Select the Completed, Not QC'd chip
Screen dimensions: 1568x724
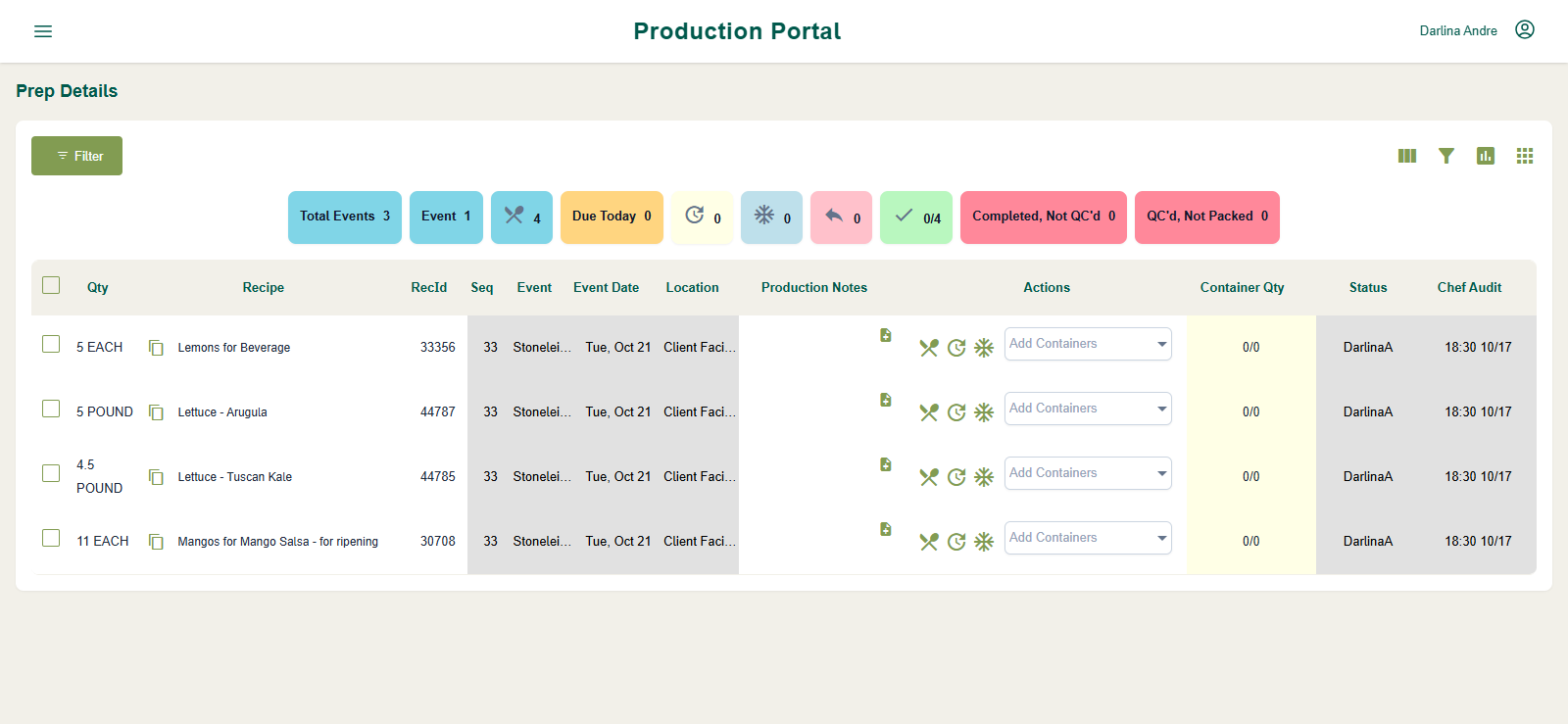1044,217
